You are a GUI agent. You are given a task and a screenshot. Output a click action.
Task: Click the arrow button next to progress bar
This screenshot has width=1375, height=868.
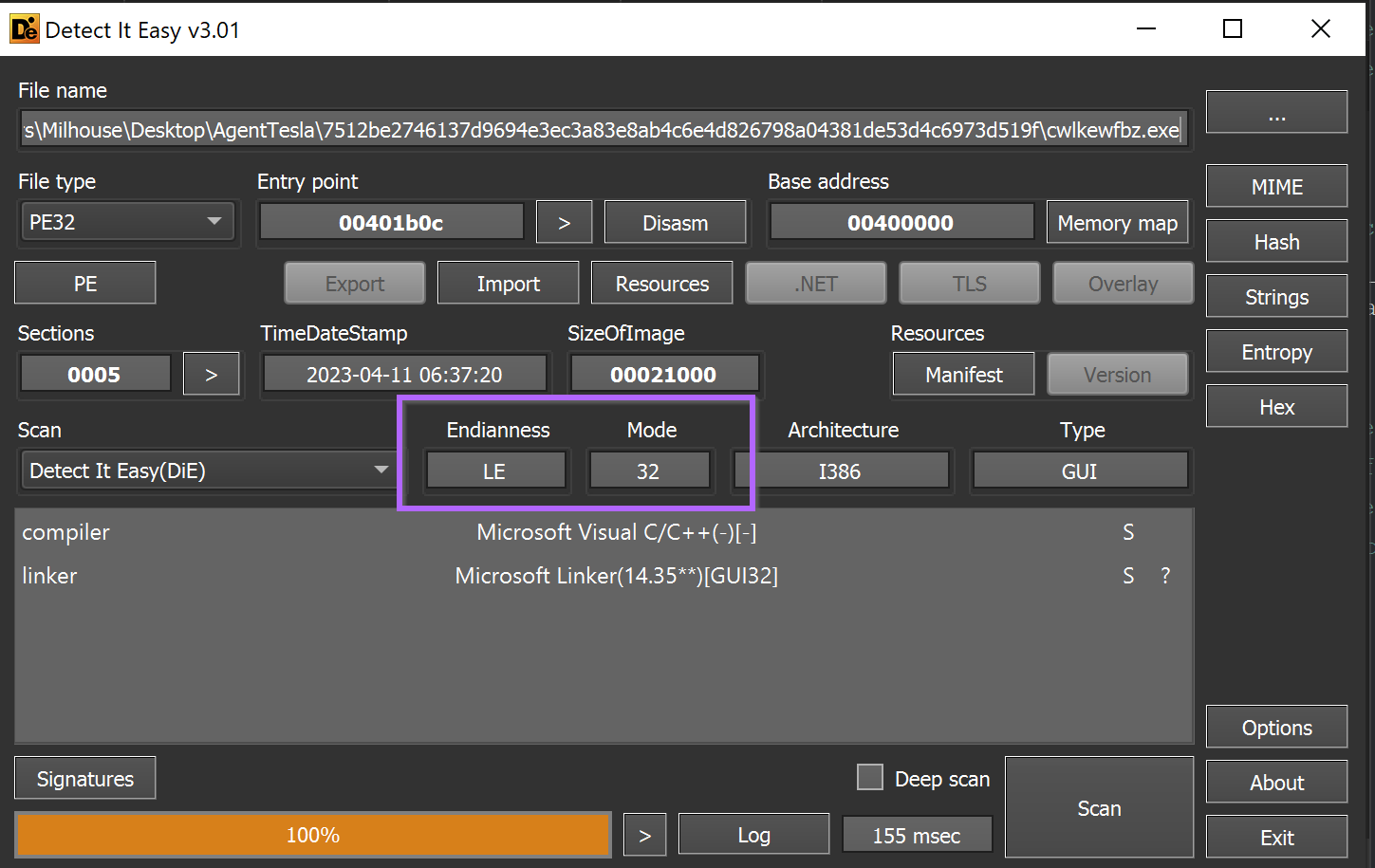tap(644, 835)
